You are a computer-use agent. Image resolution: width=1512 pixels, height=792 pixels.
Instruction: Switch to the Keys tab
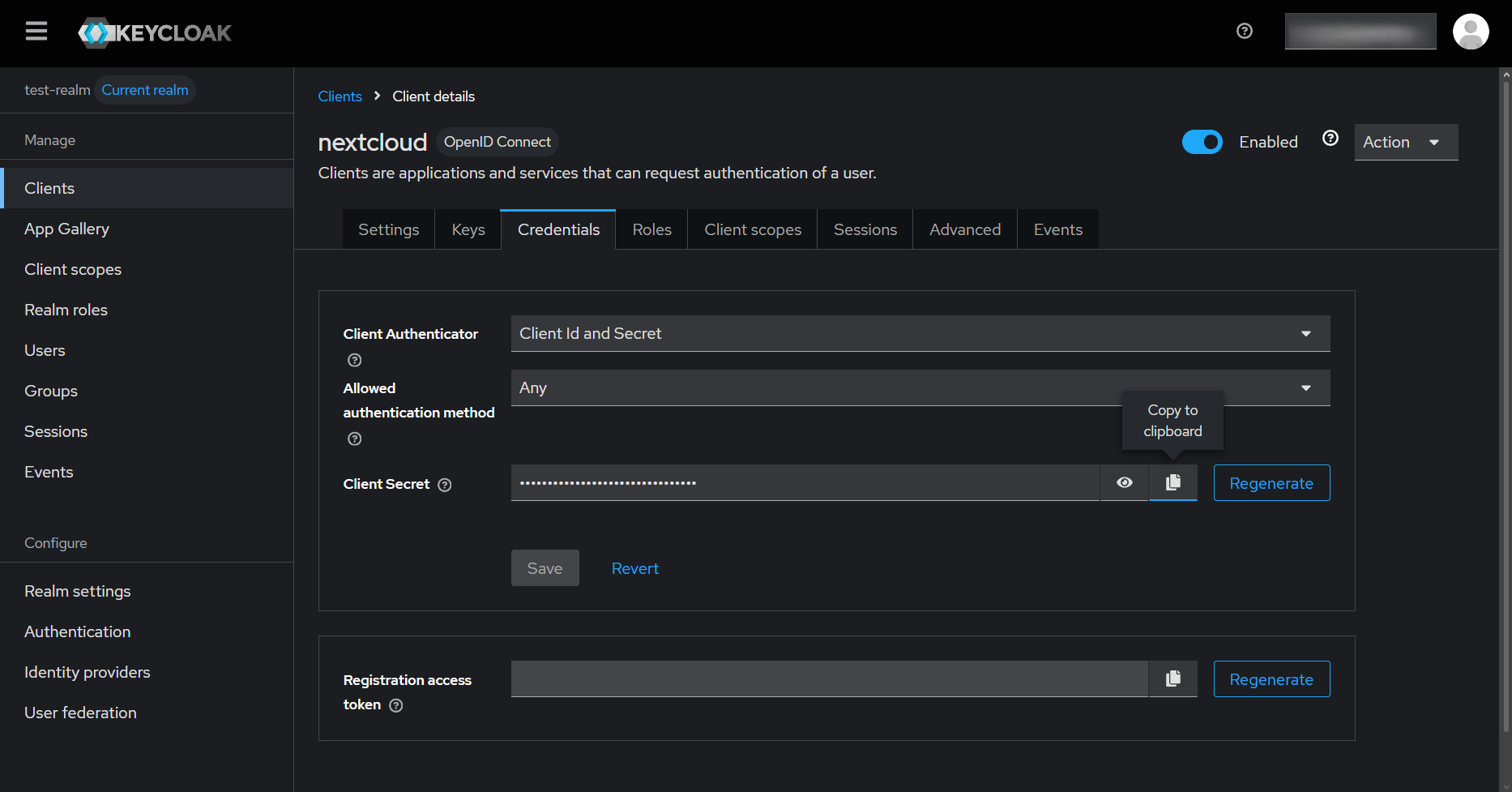coord(468,229)
